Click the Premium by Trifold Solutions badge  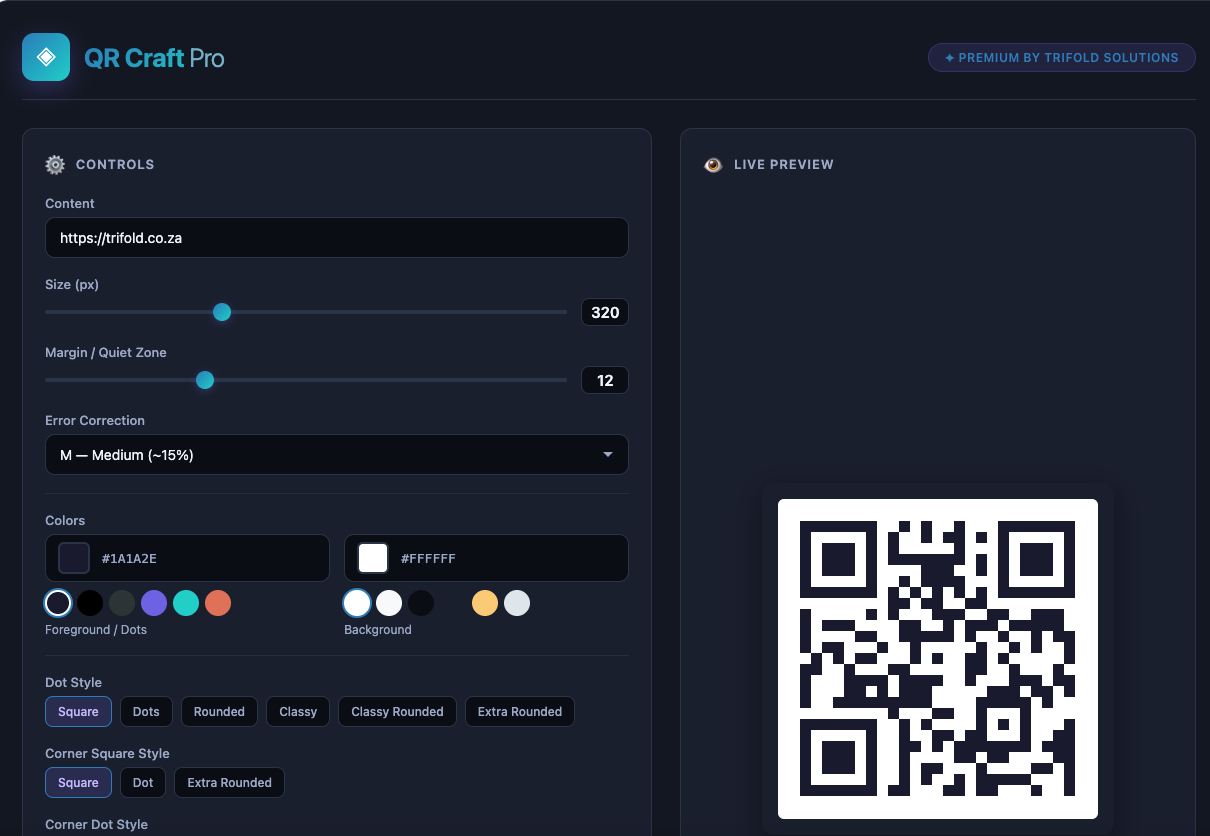pyautogui.click(x=1062, y=58)
